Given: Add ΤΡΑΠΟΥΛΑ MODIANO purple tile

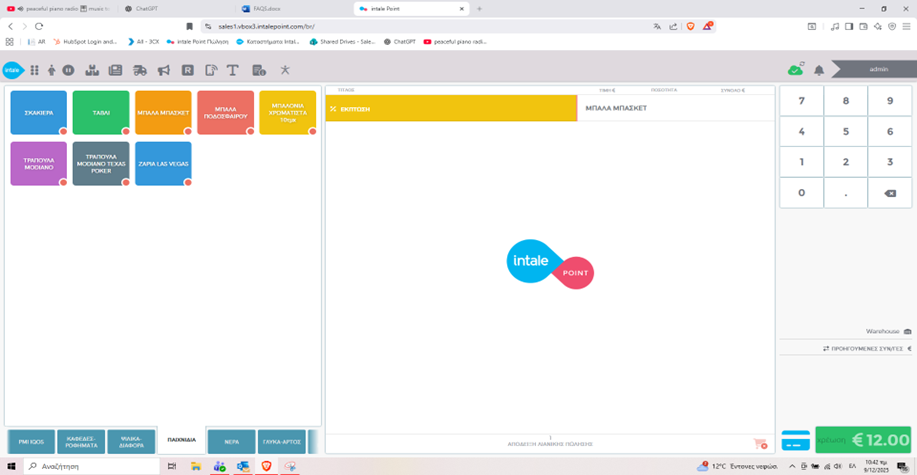Looking at the screenshot, I should click(x=39, y=164).
